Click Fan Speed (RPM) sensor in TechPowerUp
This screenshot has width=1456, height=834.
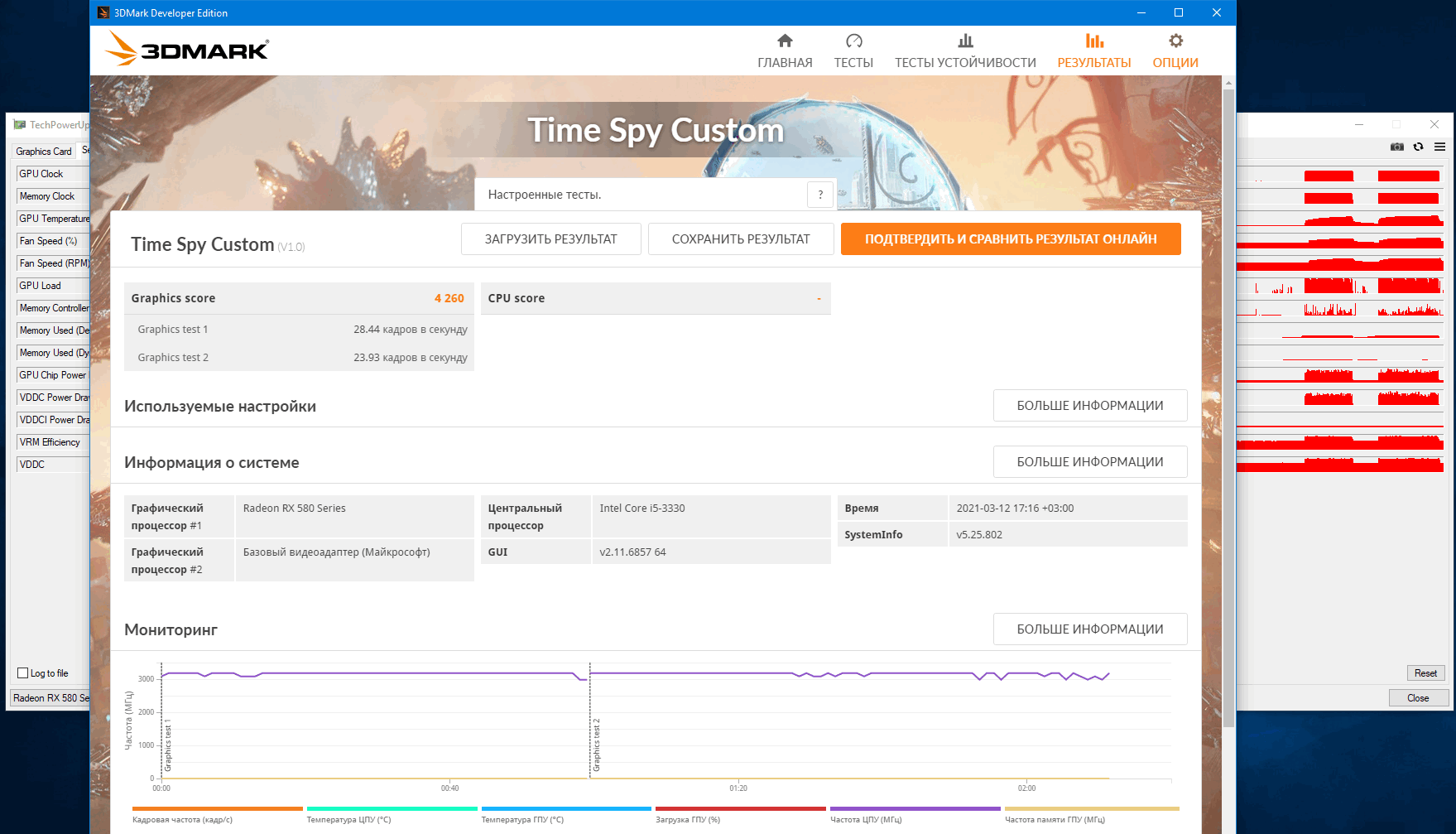pyautogui.click(x=53, y=263)
